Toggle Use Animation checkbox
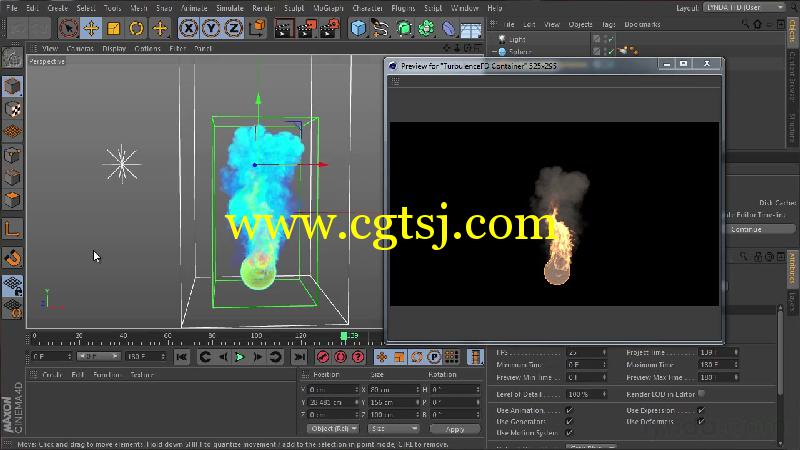The image size is (800, 450). click(569, 410)
